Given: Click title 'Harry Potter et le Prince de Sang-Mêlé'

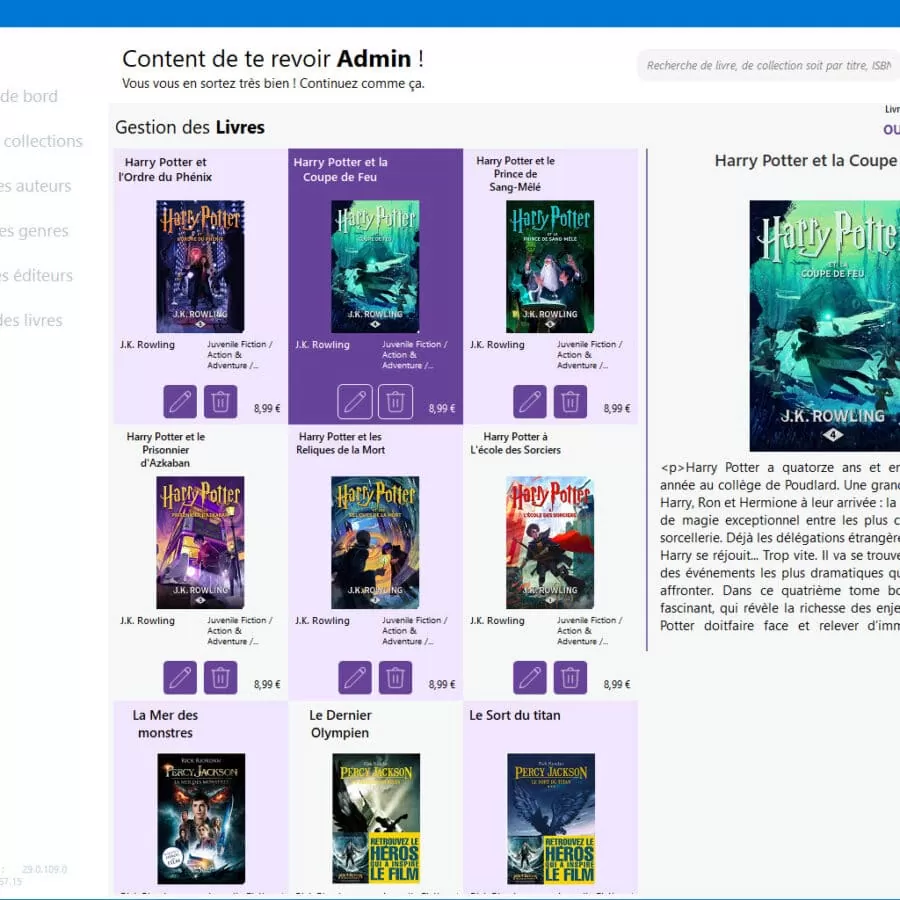Looking at the screenshot, I should tap(515, 173).
